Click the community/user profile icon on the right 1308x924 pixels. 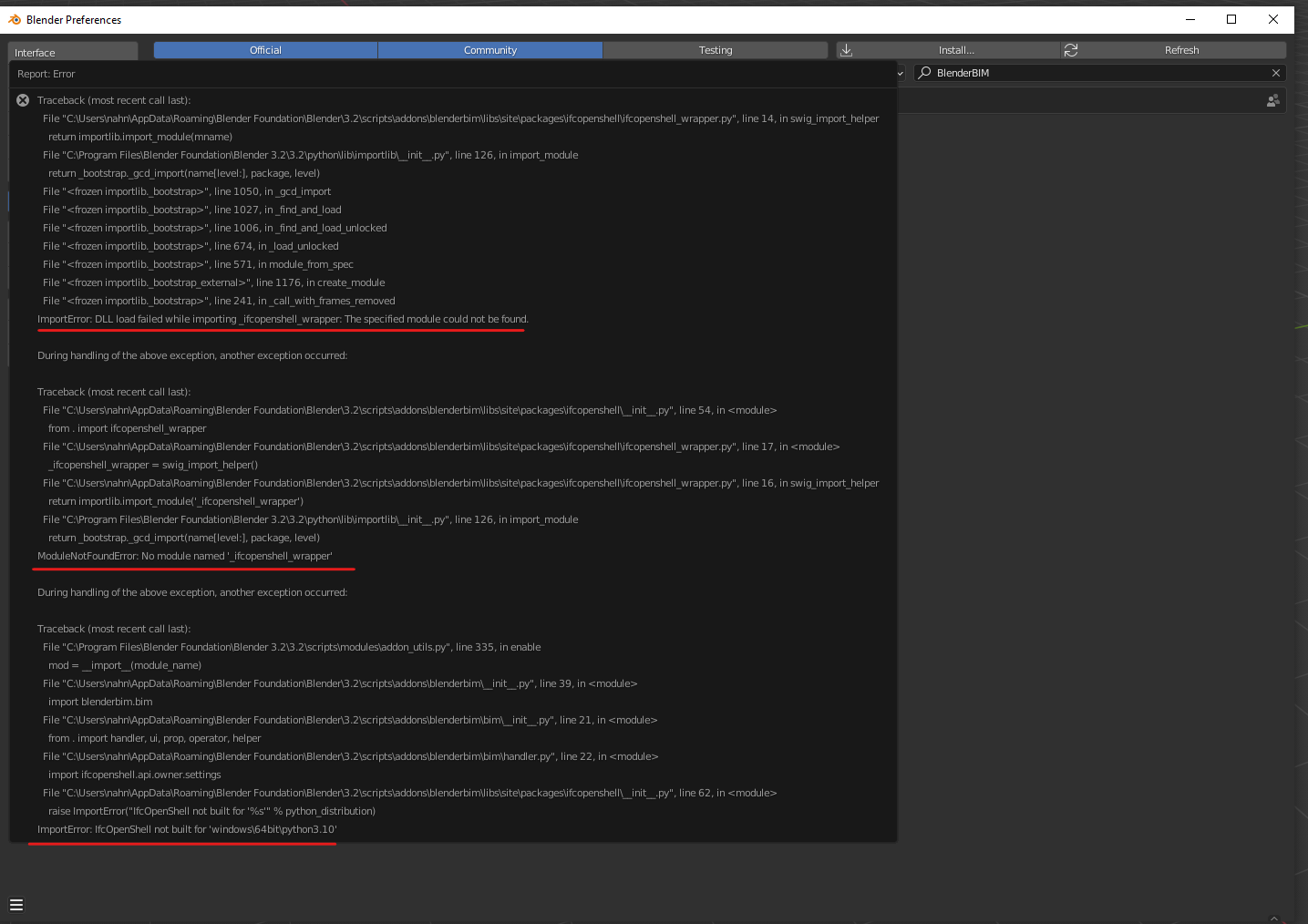(1273, 100)
